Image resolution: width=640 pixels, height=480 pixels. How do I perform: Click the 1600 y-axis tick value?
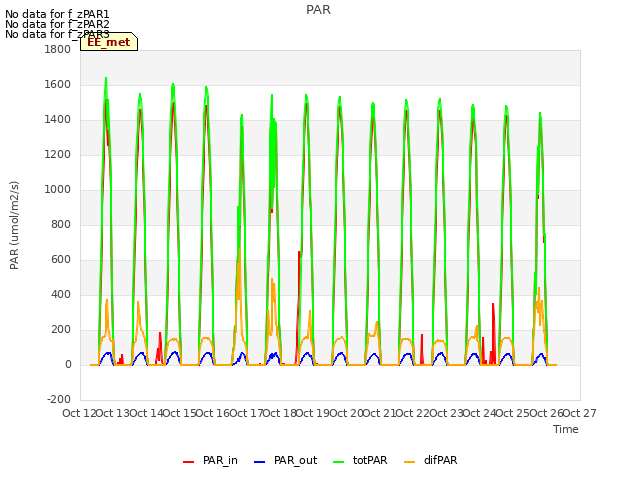pos(58,84)
